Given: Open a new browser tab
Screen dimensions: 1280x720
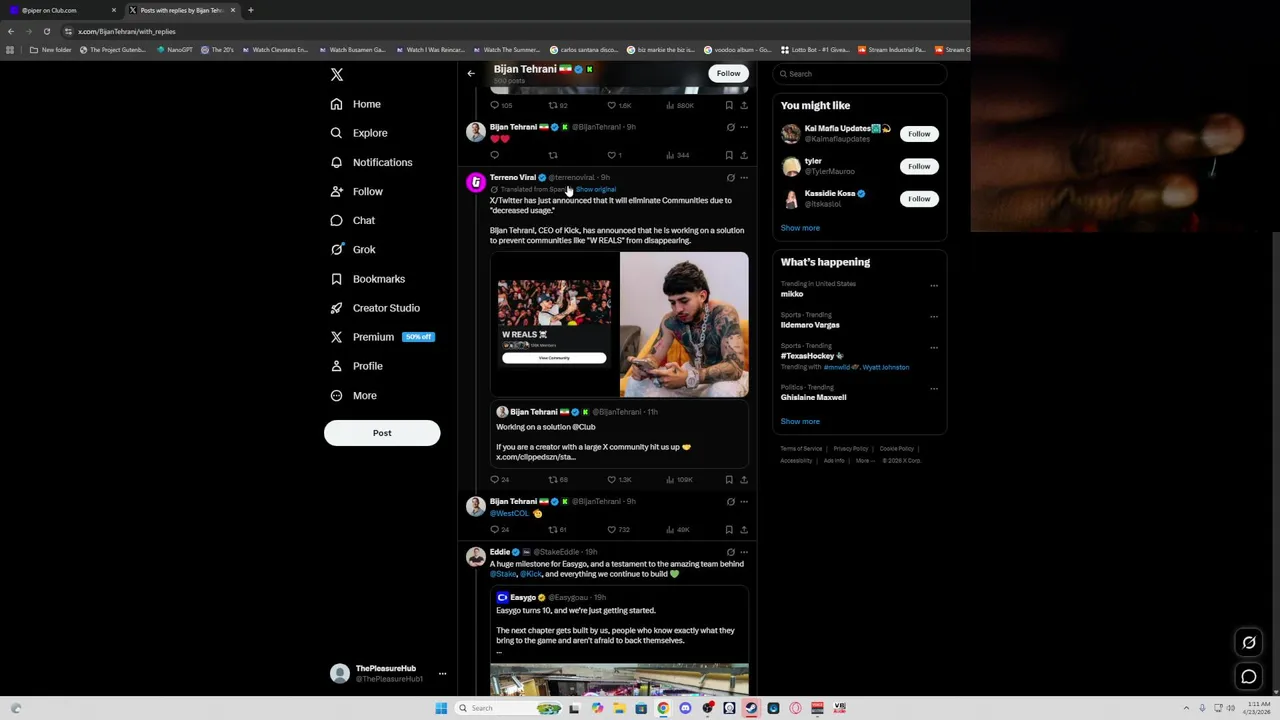Looking at the screenshot, I should [x=250, y=10].
